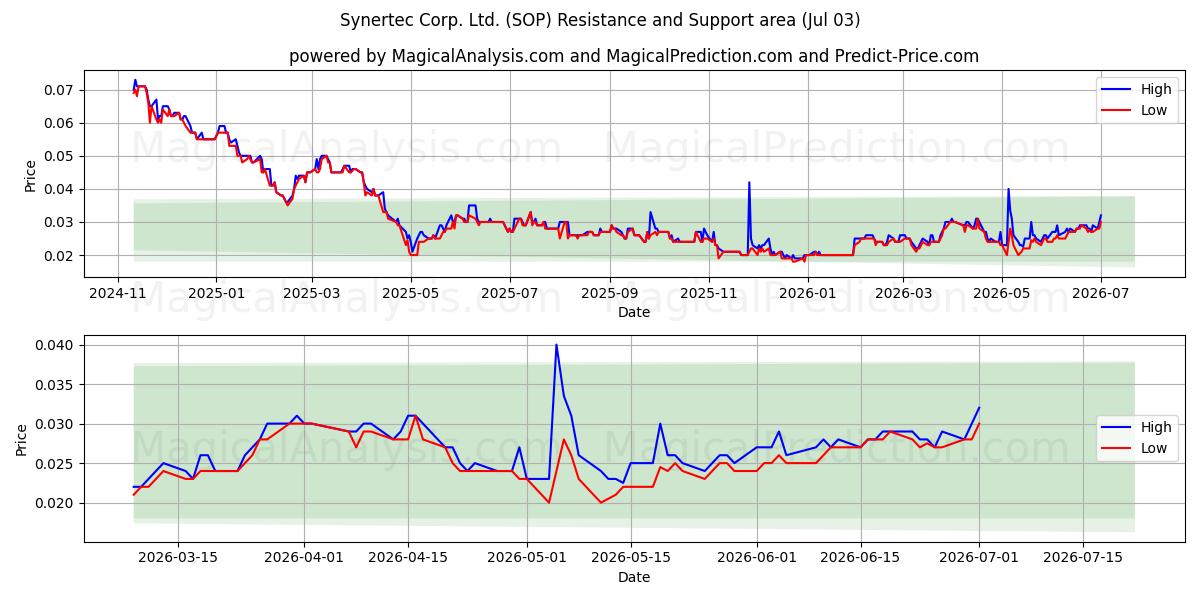
Task: Click the 0.040 High peak in the lower chart
Action: tap(556, 346)
